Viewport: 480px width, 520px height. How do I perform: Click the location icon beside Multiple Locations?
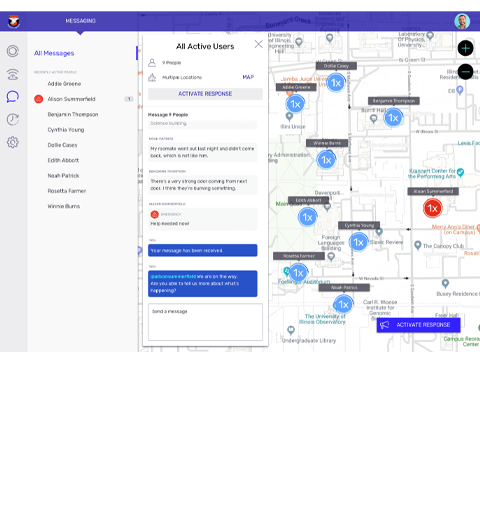pyautogui.click(x=152, y=77)
